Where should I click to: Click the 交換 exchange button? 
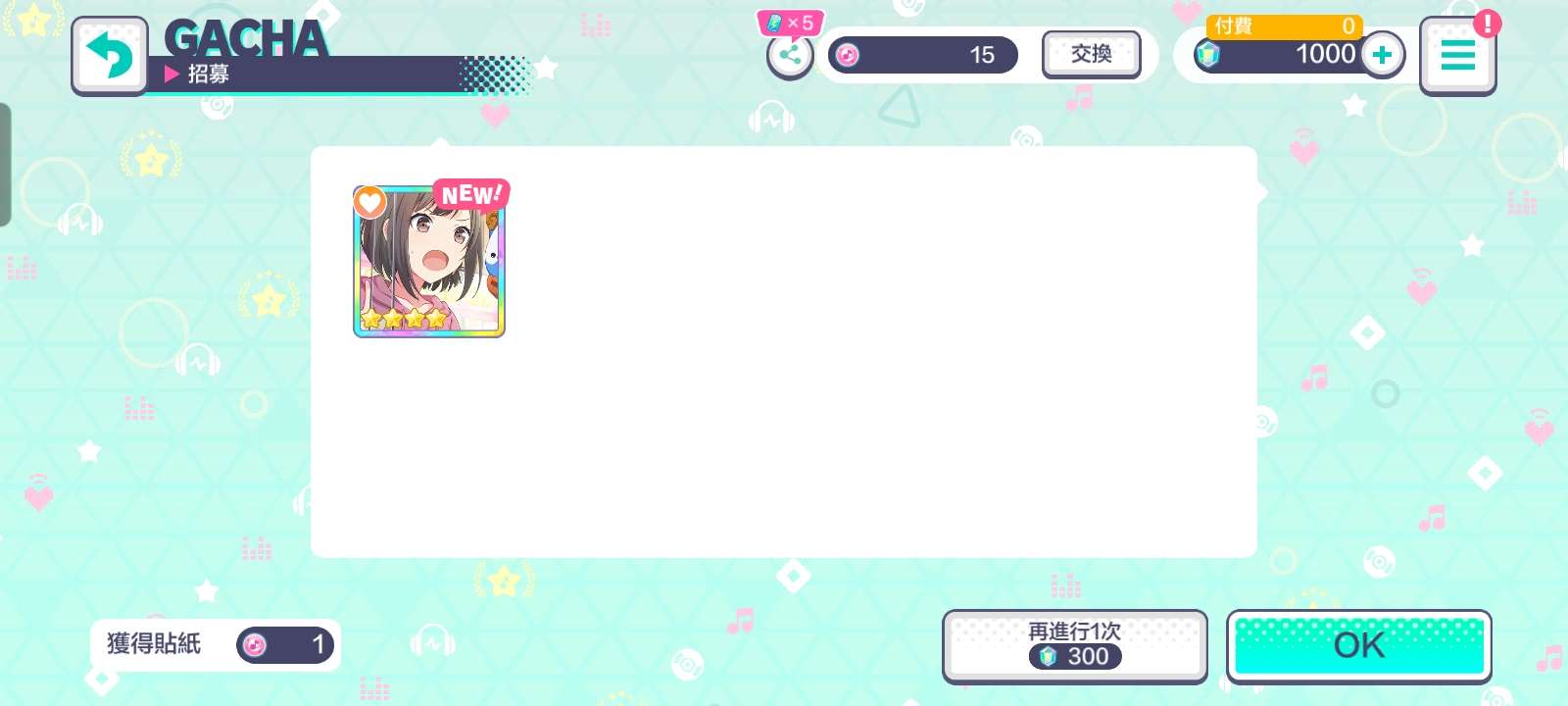1091,54
